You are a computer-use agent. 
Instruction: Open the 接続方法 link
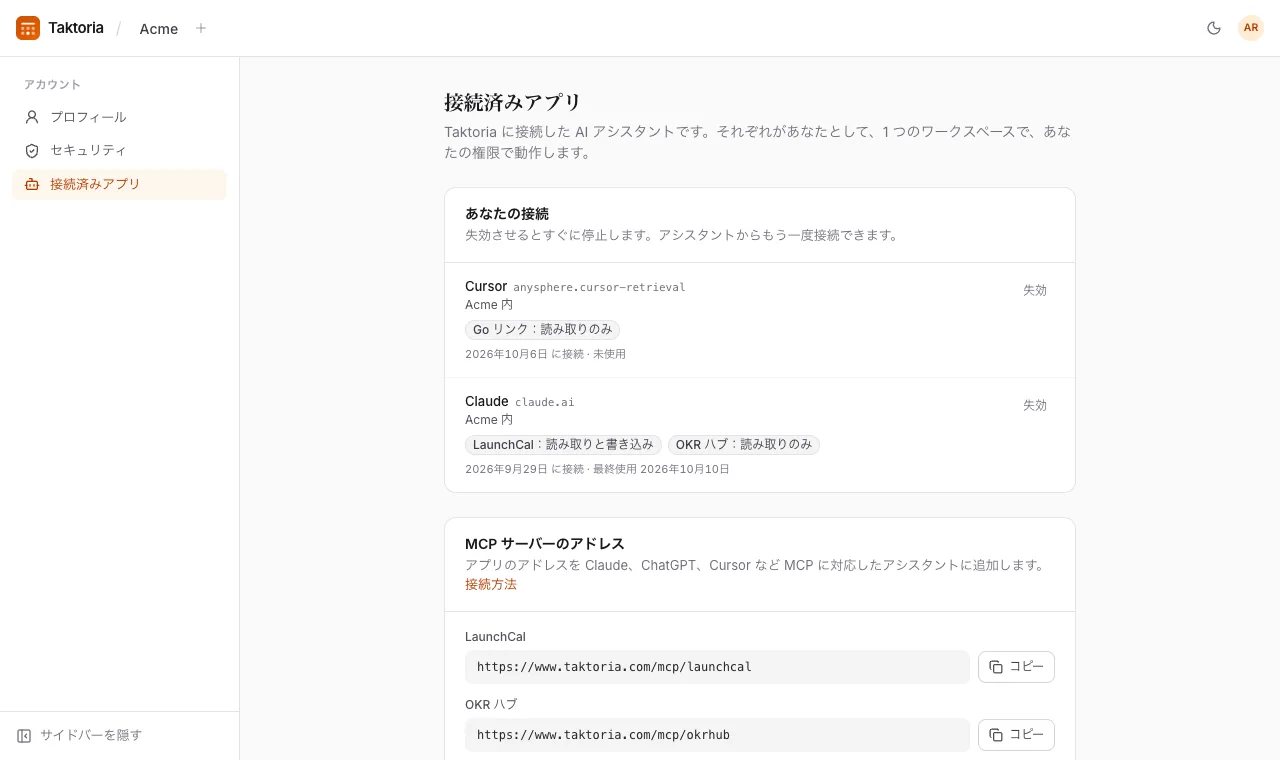click(x=491, y=584)
